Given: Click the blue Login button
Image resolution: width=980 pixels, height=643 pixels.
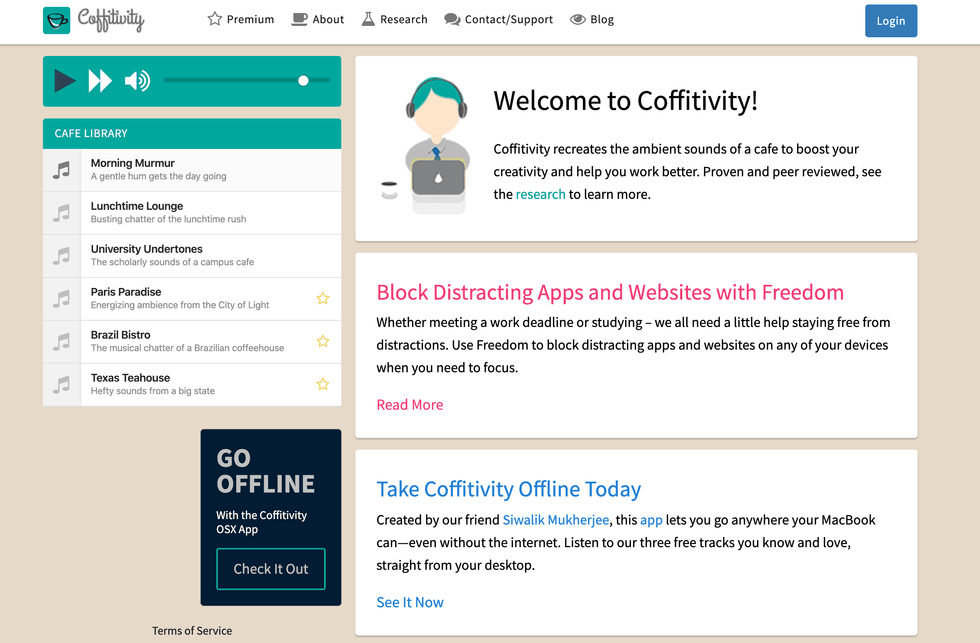Looking at the screenshot, I should [890, 21].
